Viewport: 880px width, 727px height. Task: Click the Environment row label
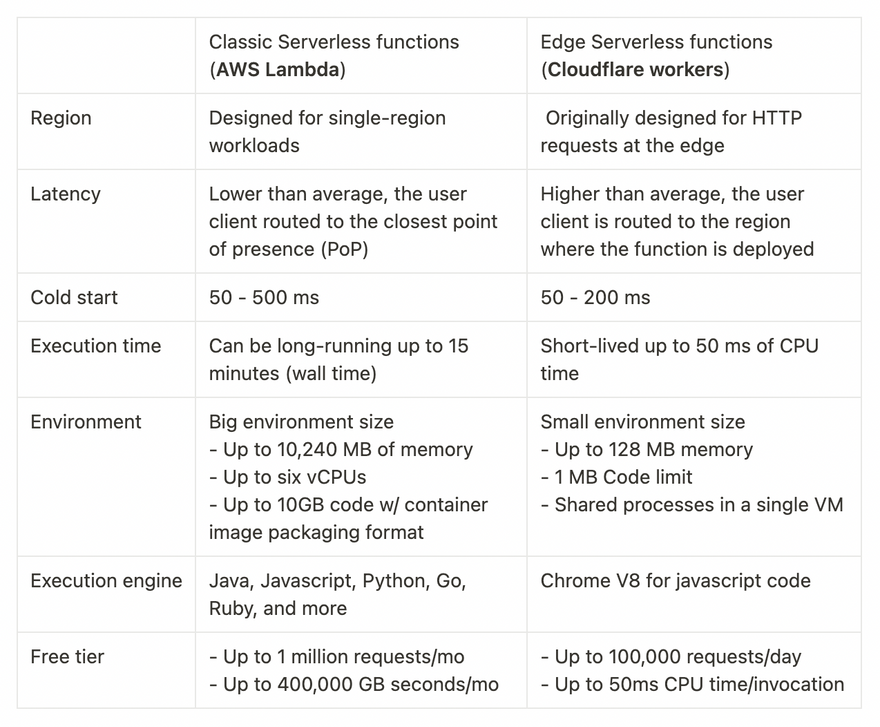tap(86, 422)
